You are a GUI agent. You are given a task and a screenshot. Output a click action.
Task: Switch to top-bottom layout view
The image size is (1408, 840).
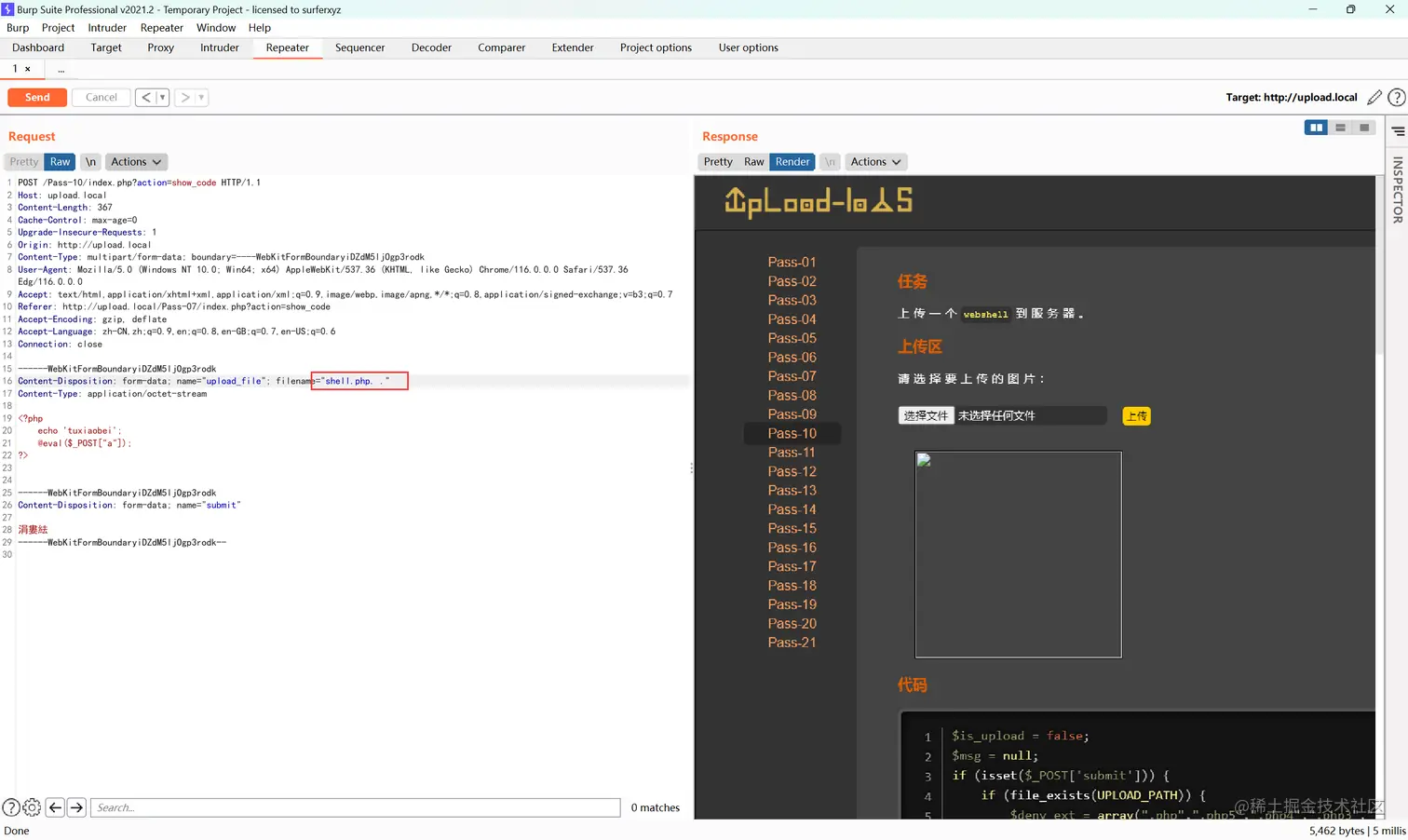[x=1340, y=128]
